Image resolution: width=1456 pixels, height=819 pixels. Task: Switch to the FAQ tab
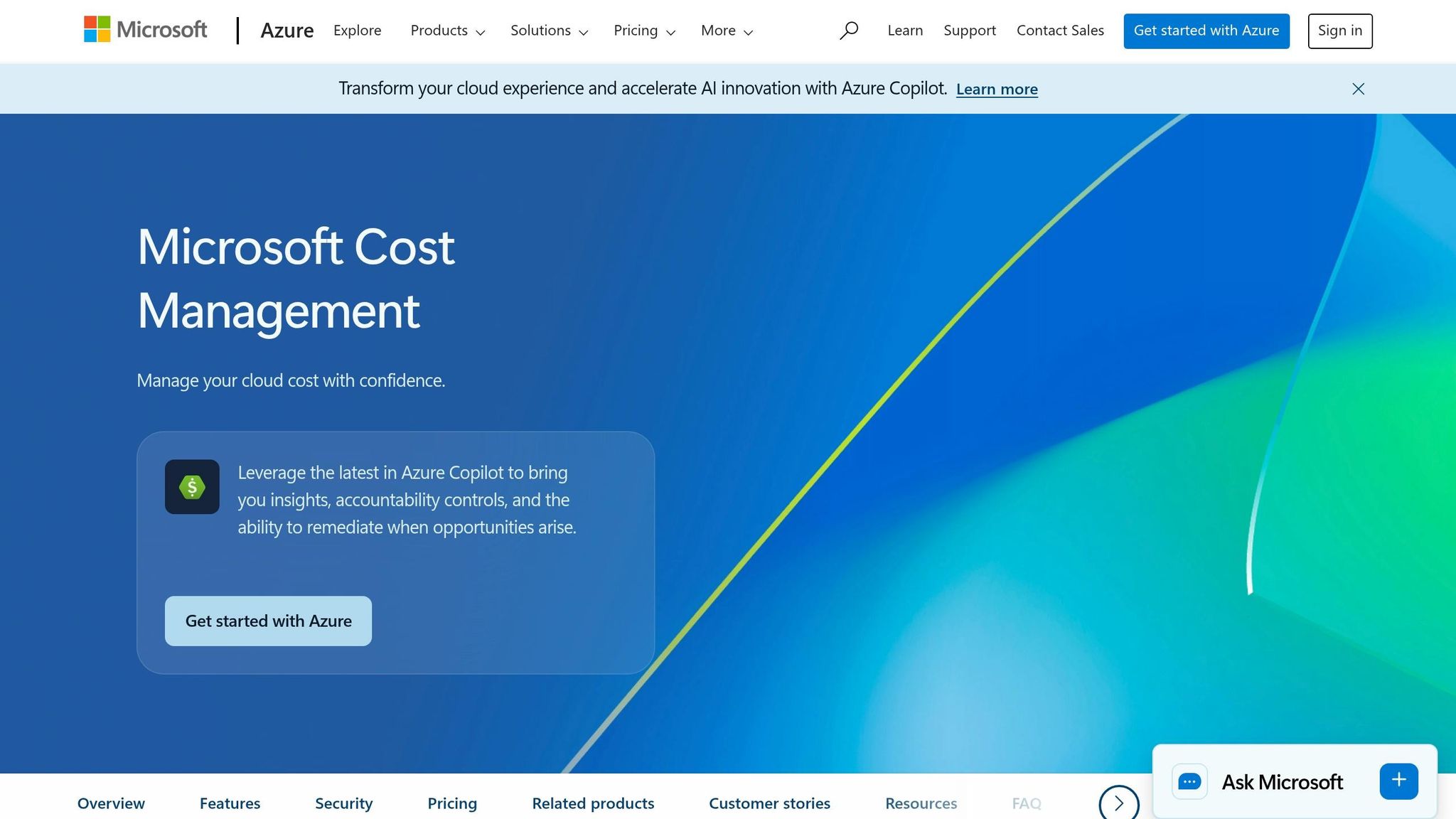[x=1027, y=803]
